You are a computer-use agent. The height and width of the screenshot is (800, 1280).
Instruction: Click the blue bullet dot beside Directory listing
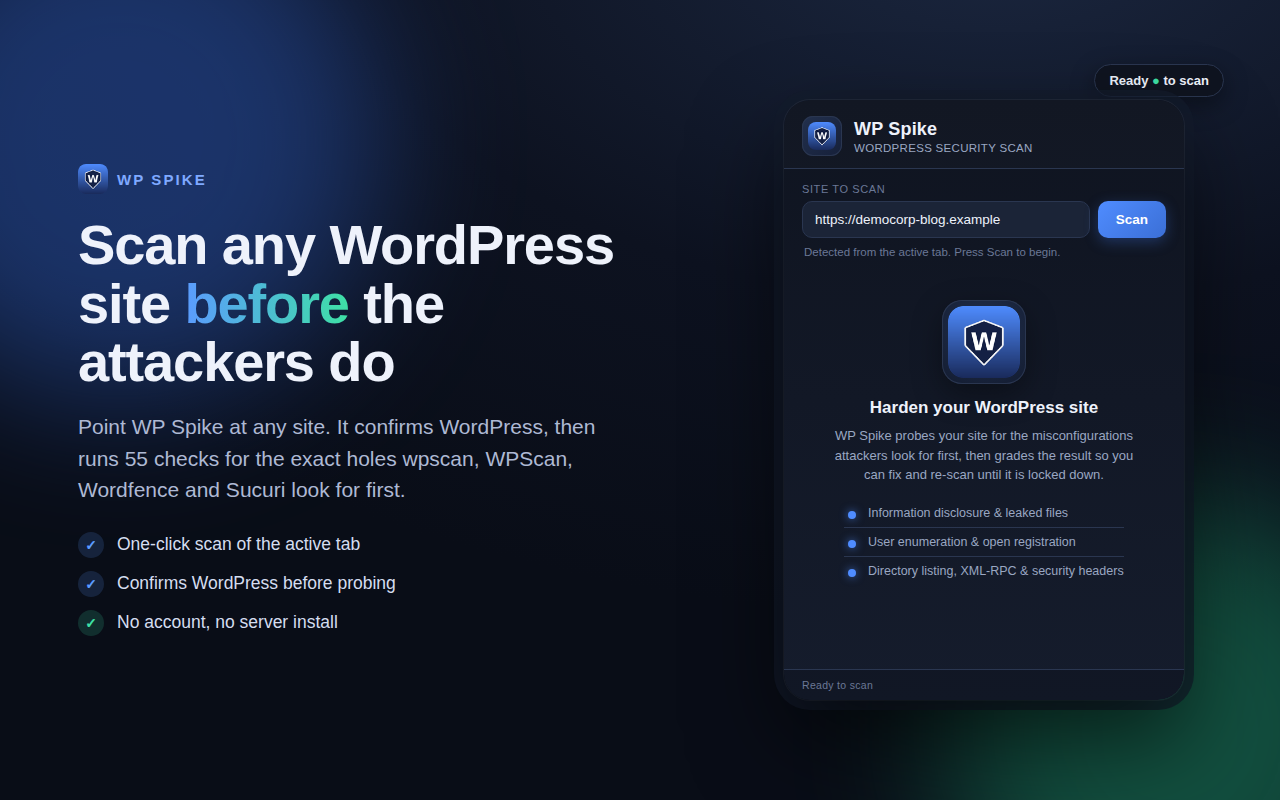click(x=852, y=573)
